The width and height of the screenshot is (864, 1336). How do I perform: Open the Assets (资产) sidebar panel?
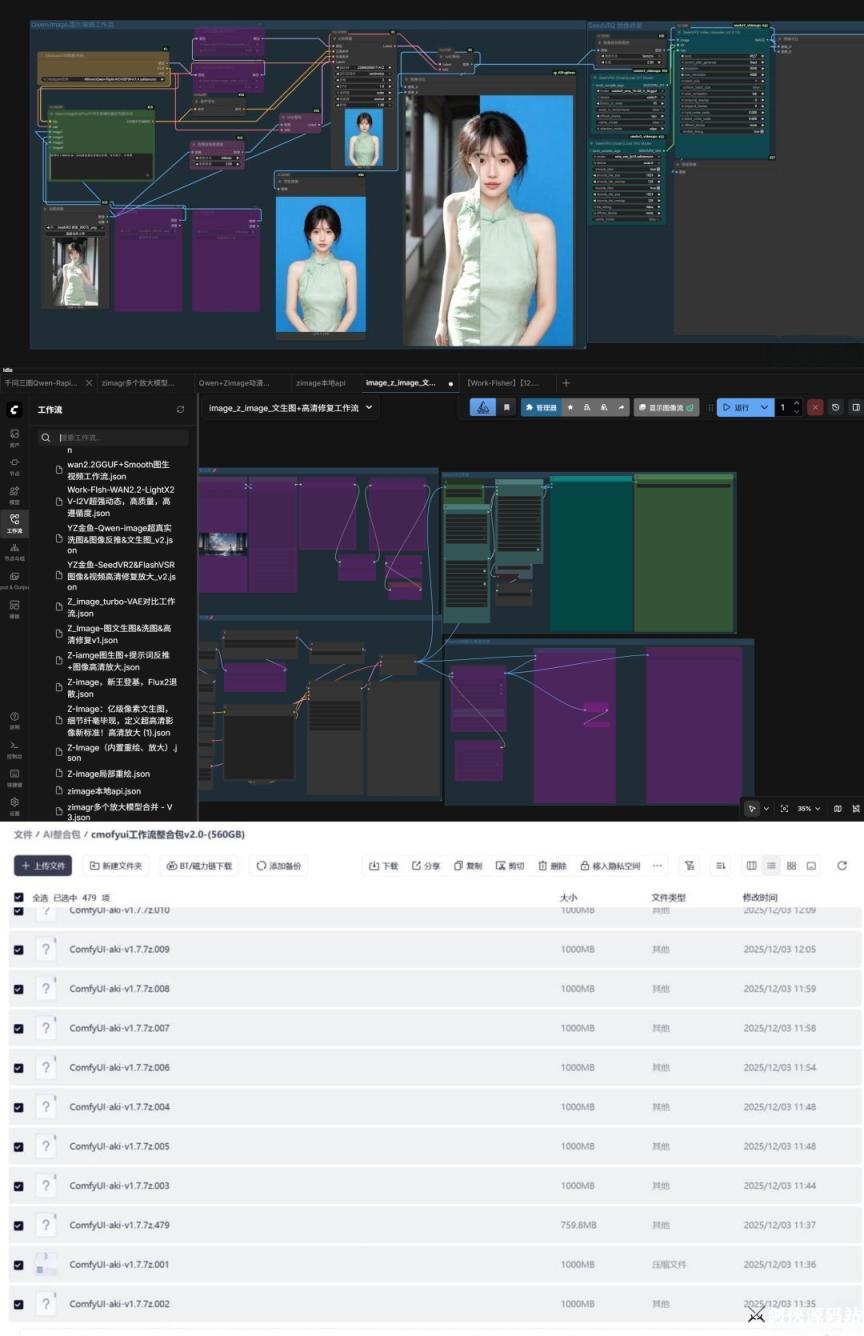pyautogui.click(x=14, y=437)
